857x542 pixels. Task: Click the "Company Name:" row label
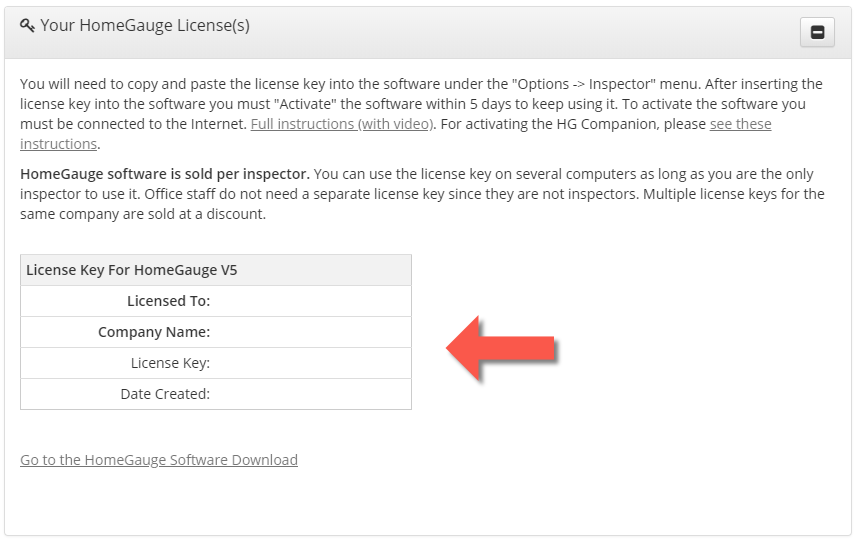coord(154,332)
